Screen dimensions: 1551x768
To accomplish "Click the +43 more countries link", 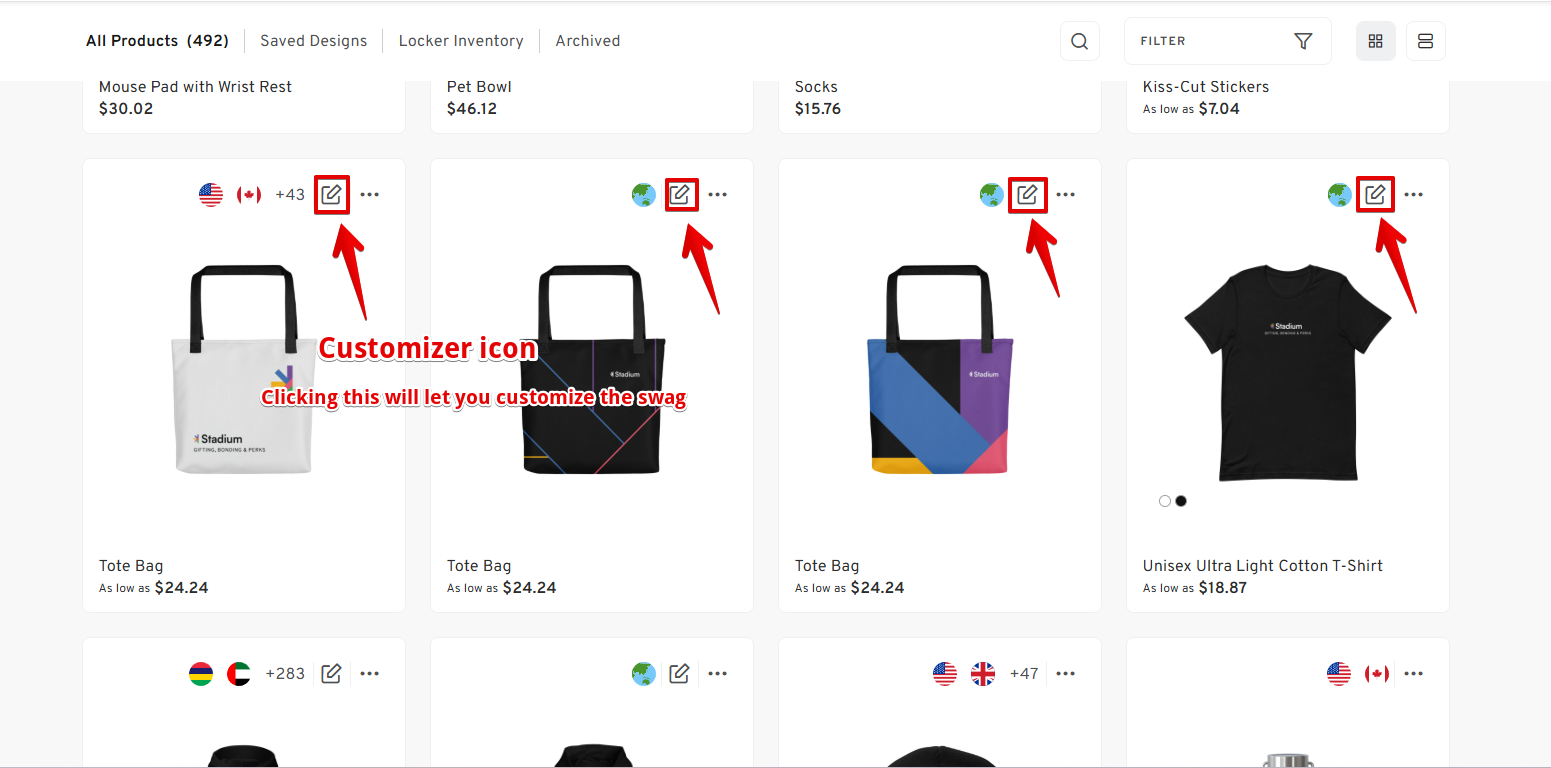I will (290, 195).
